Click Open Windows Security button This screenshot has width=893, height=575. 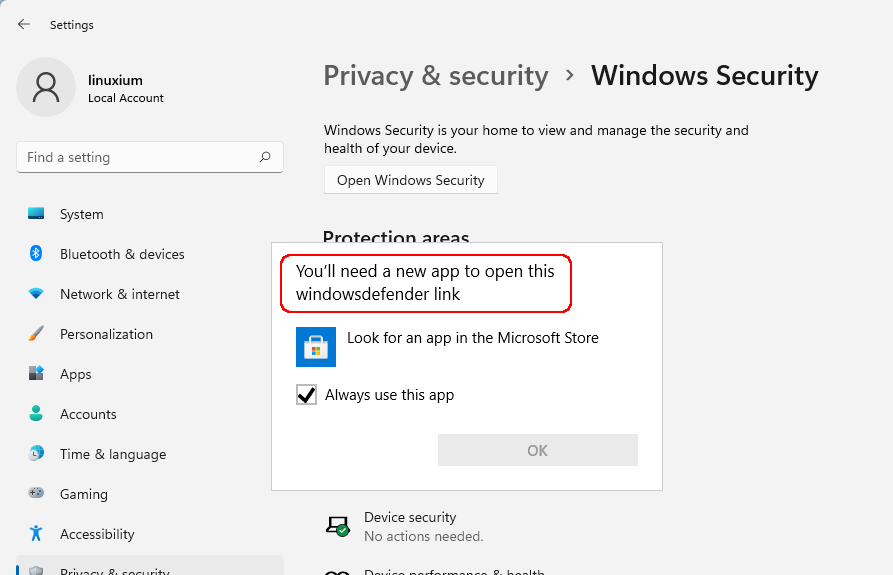coord(411,180)
